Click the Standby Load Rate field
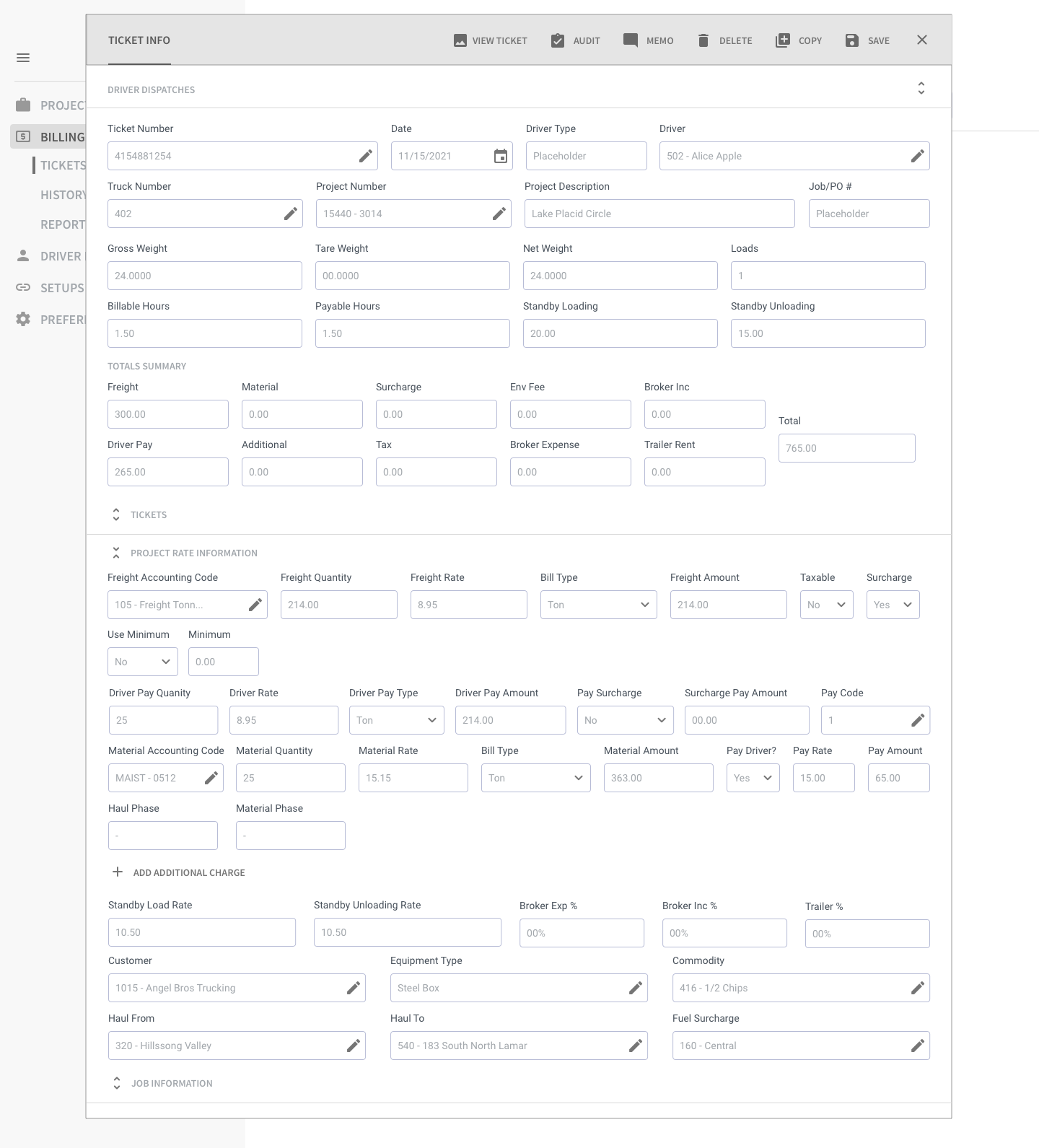The height and width of the screenshot is (1148, 1039). pyautogui.click(x=202, y=932)
